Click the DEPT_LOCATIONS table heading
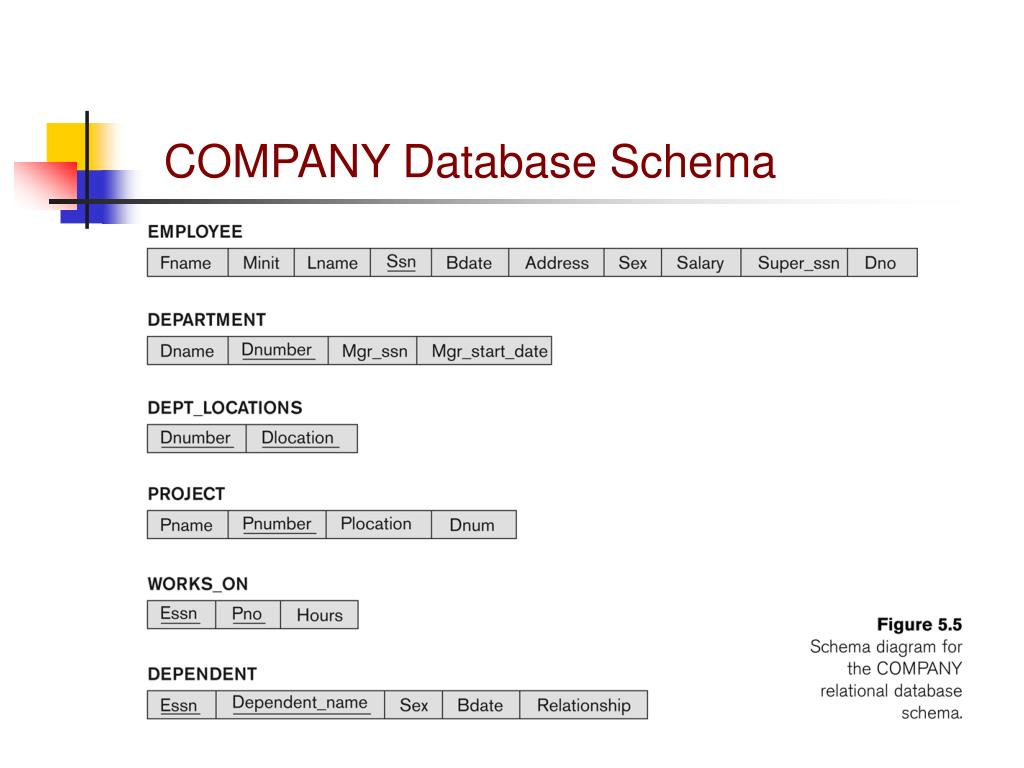Image resolution: width=1024 pixels, height=768 pixels. [x=225, y=408]
